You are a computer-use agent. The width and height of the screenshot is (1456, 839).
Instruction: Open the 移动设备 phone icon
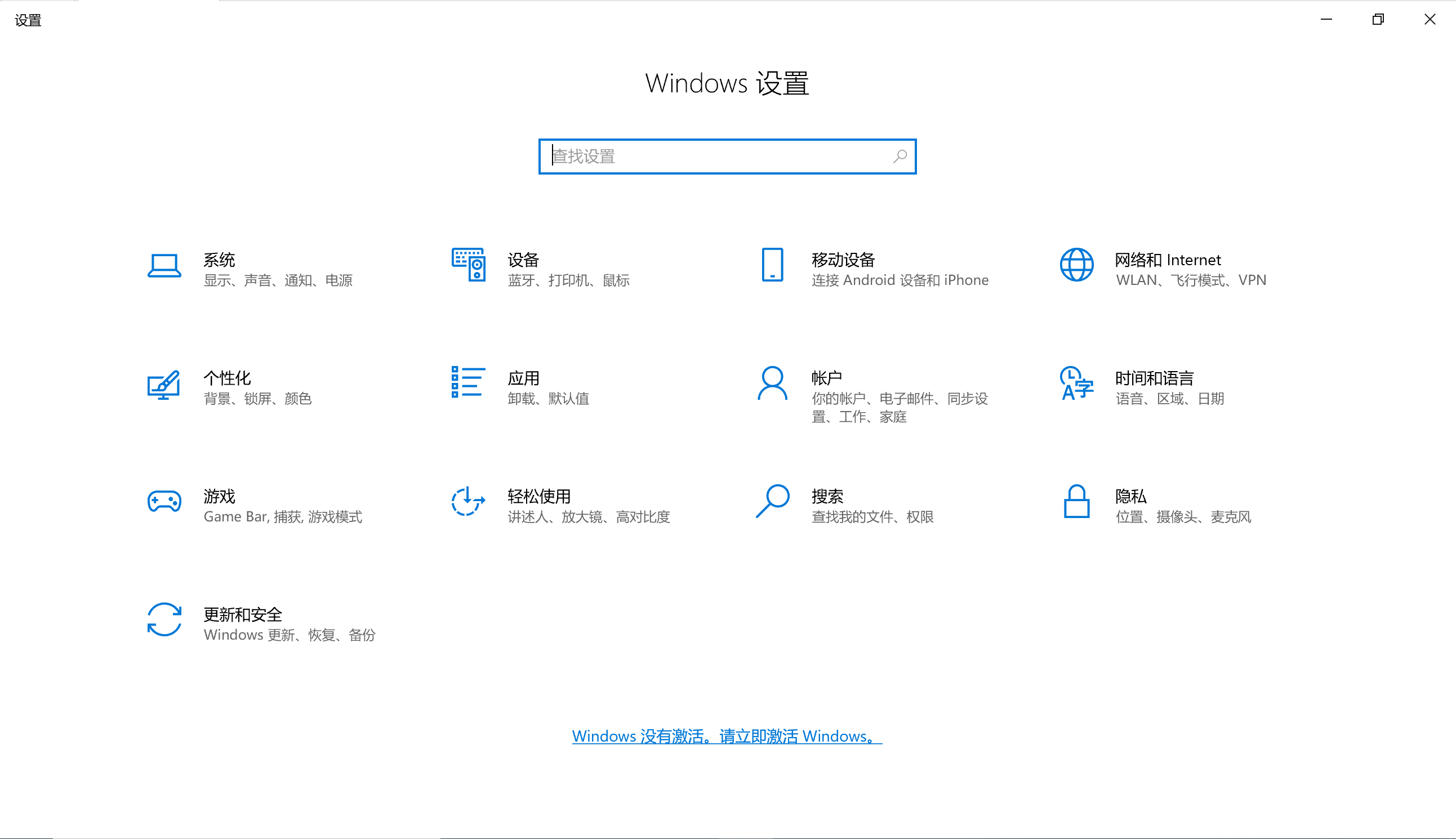772,265
